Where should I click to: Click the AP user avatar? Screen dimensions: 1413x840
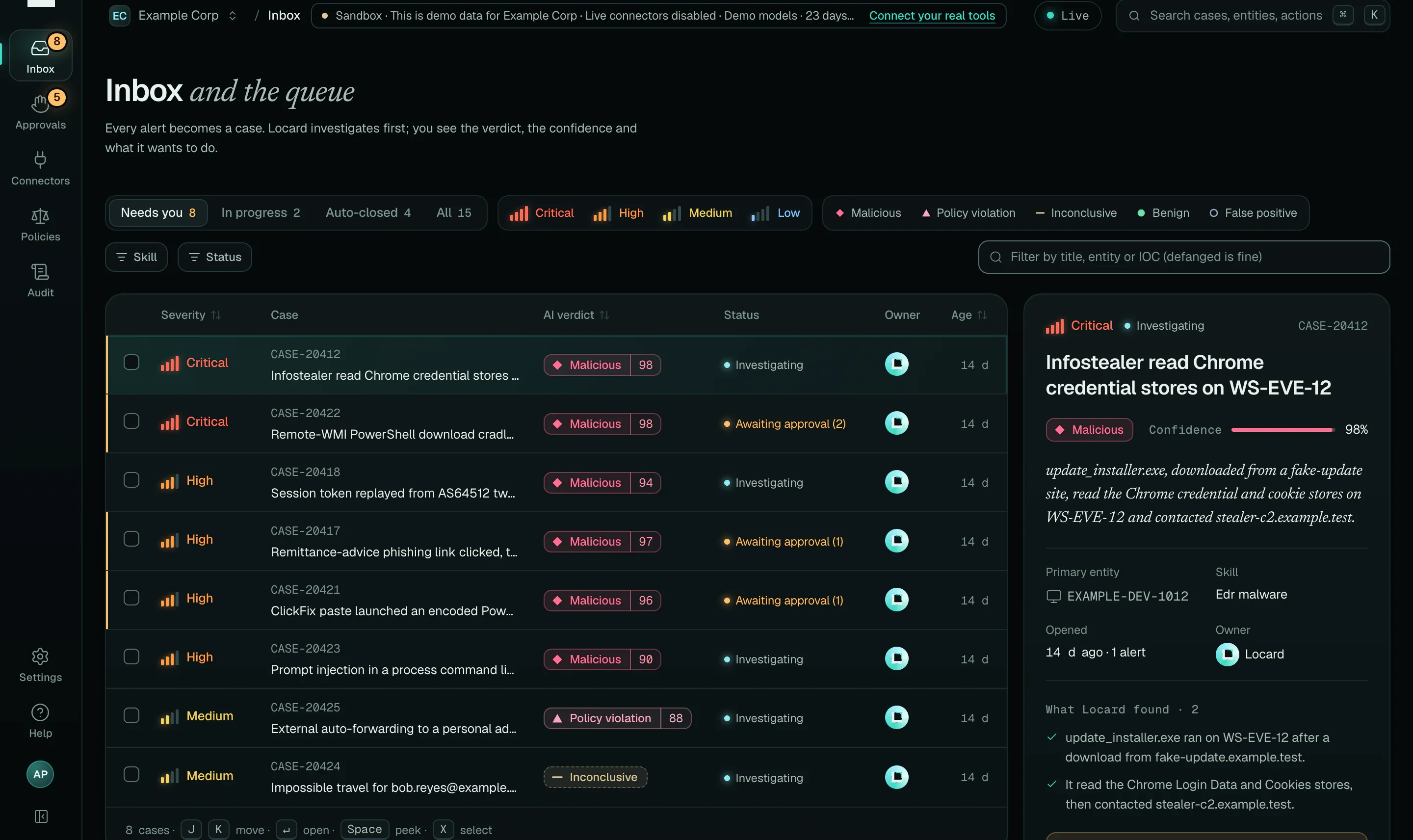click(x=40, y=774)
